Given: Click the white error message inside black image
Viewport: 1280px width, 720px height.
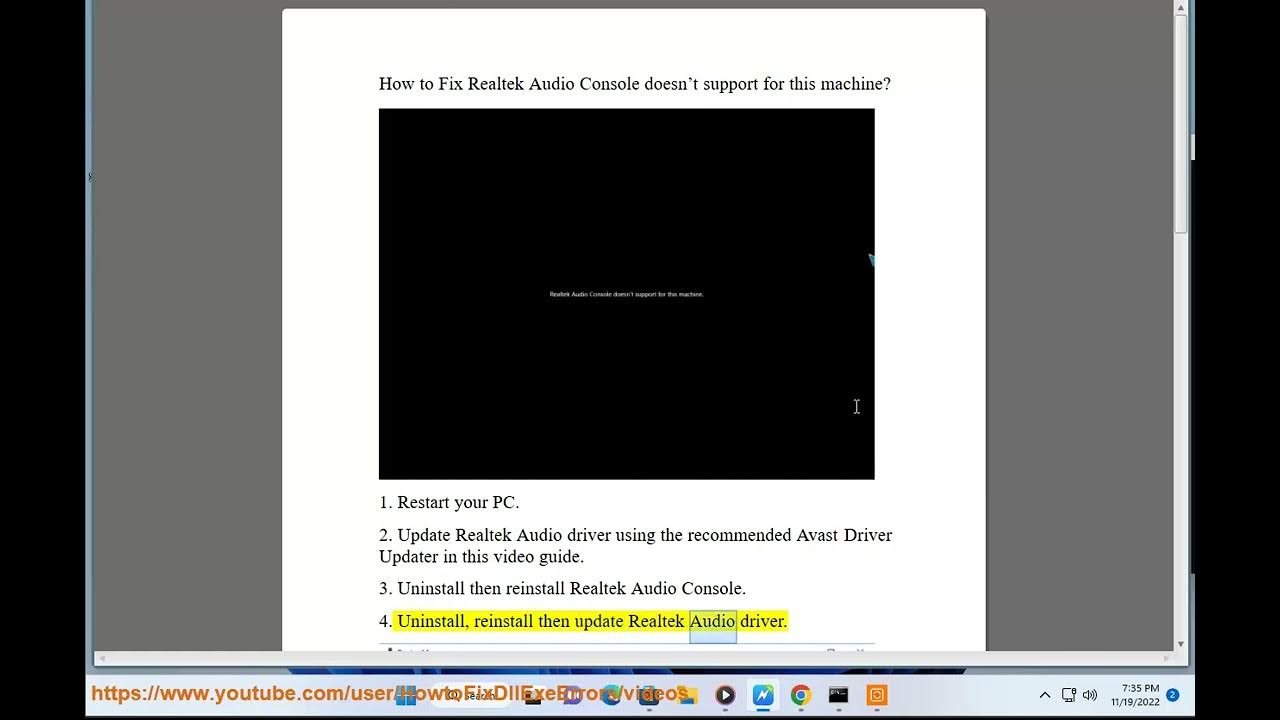Looking at the screenshot, I should click(627, 294).
